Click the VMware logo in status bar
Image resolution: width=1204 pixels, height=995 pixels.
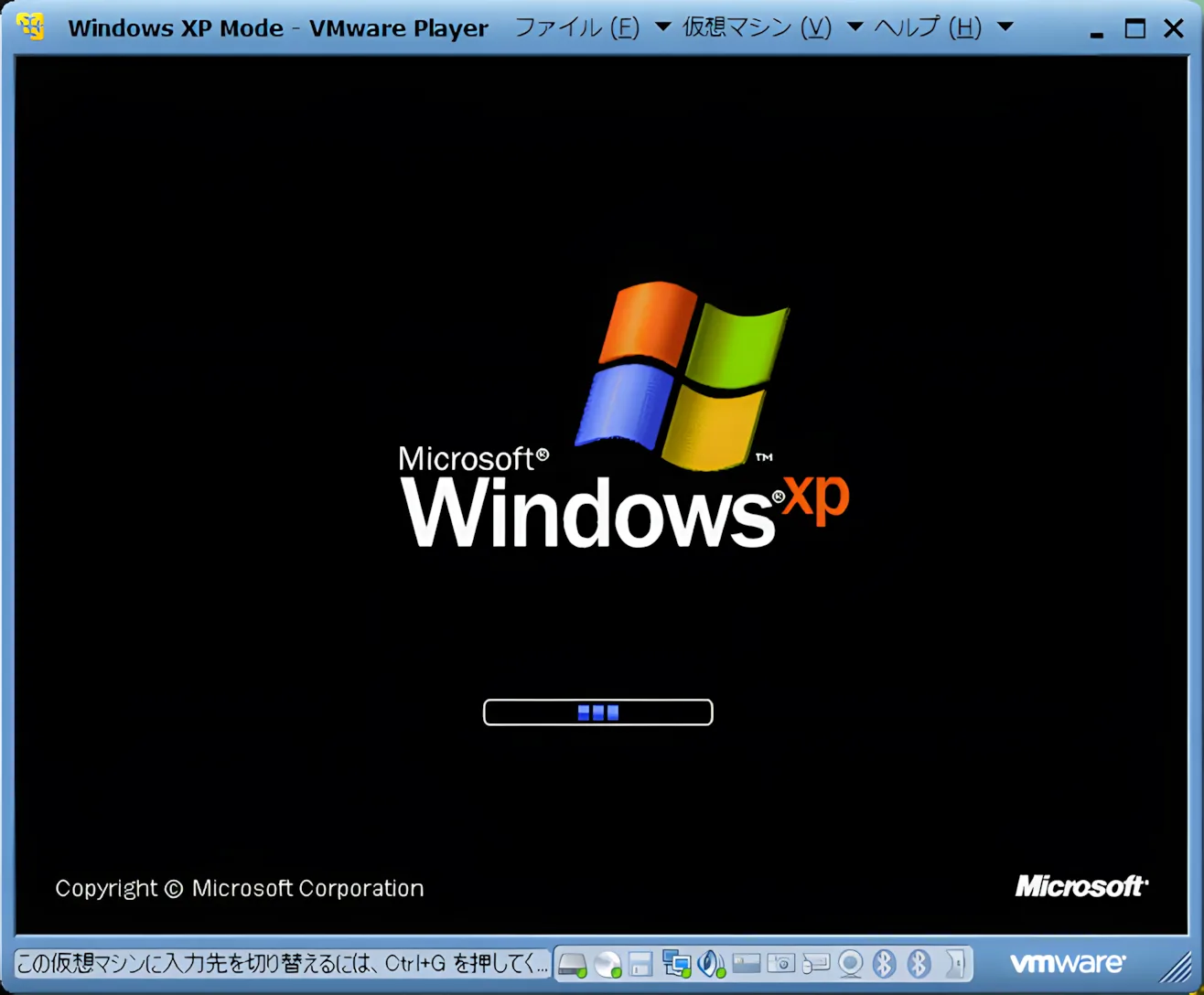point(1068,962)
